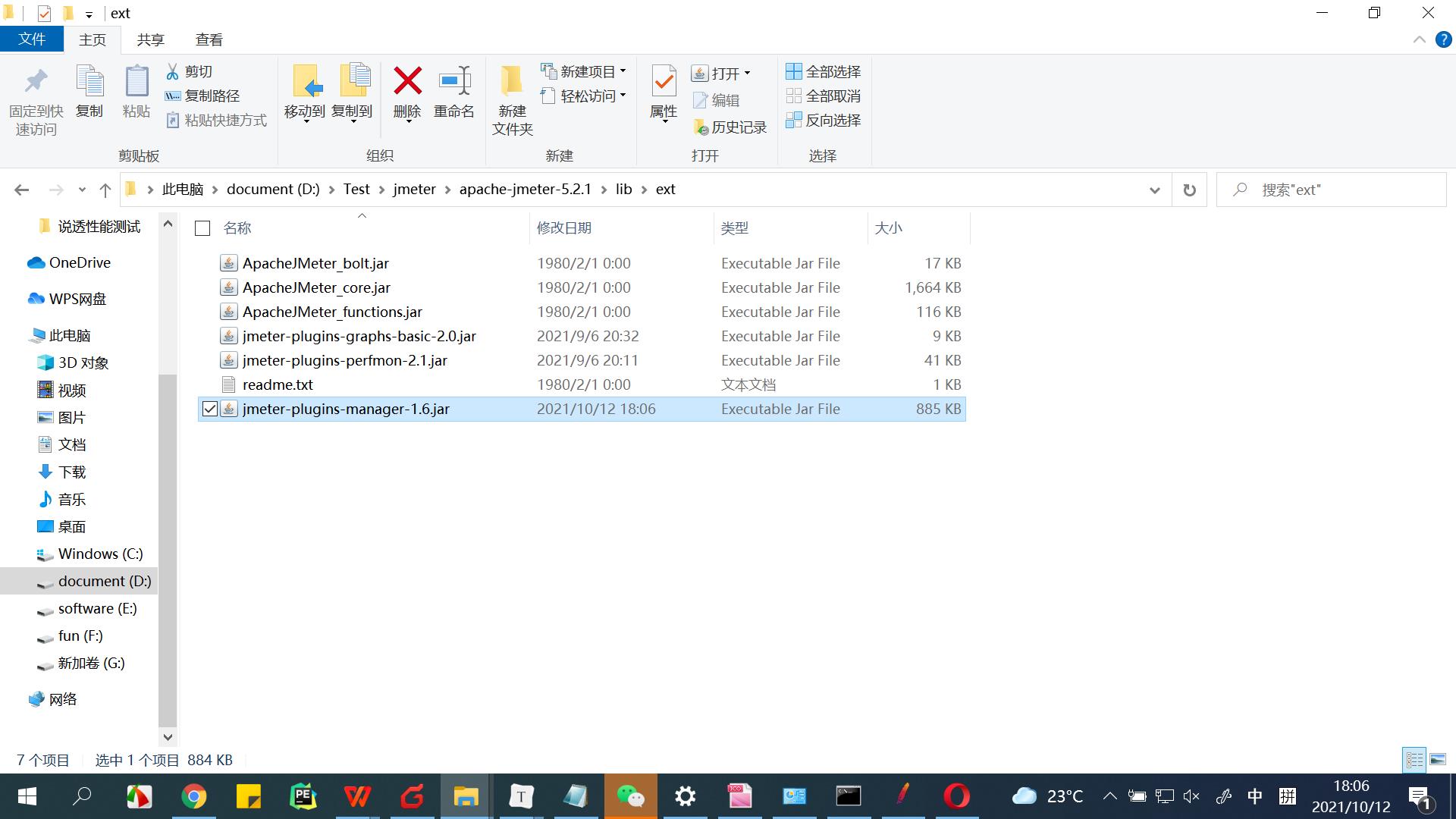Sort by Type (类型) column
This screenshot has width=1456, height=819.
734,228
